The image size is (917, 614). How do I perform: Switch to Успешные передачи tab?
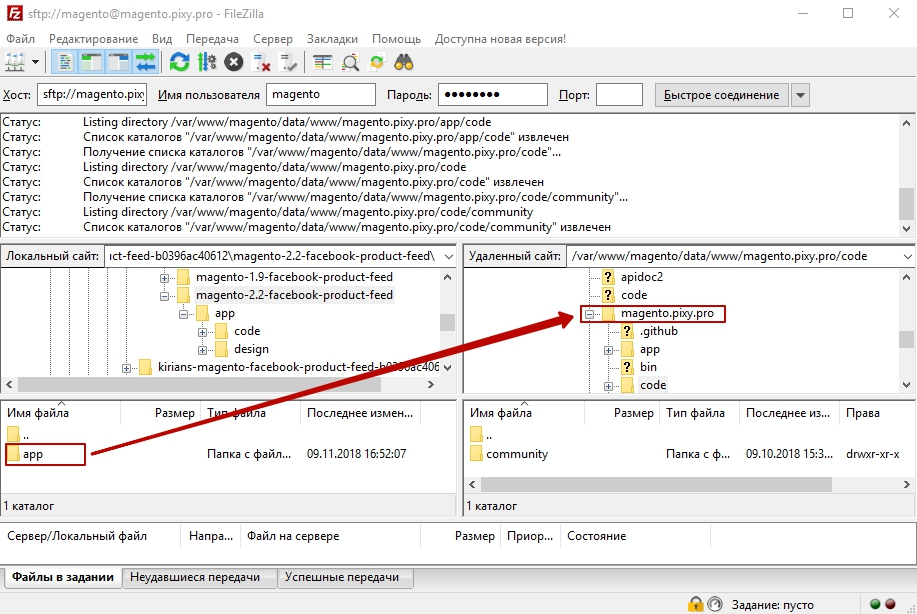pyautogui.click(x=342, y=577)
